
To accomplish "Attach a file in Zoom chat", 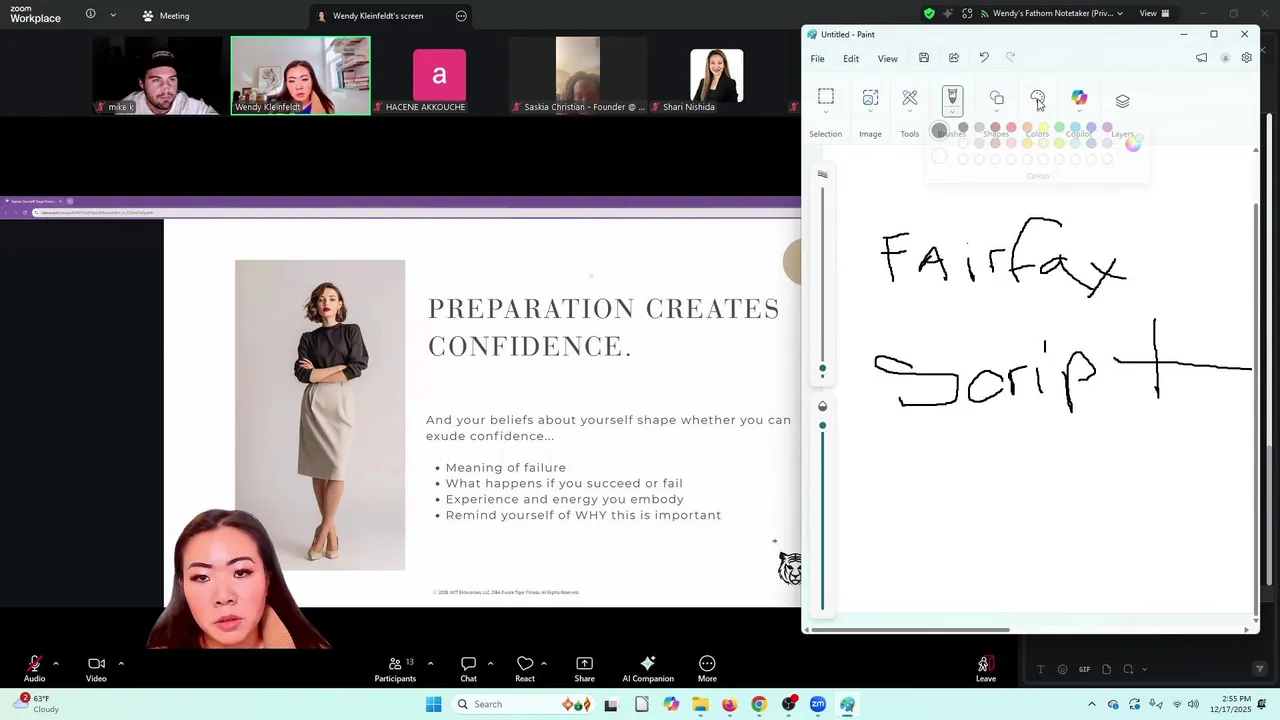I will pos(1106,669).
